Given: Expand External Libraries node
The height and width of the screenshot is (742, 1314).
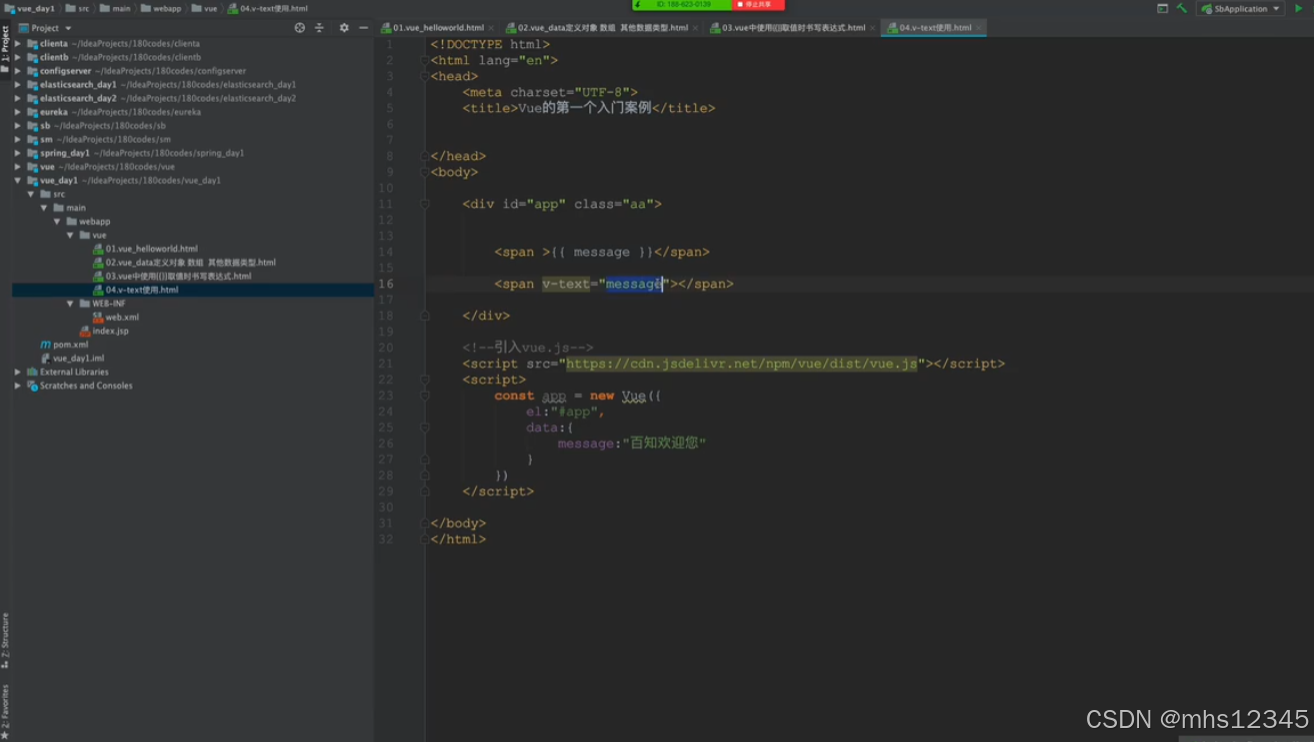Looking at the screenshot, I should (18, 372).
